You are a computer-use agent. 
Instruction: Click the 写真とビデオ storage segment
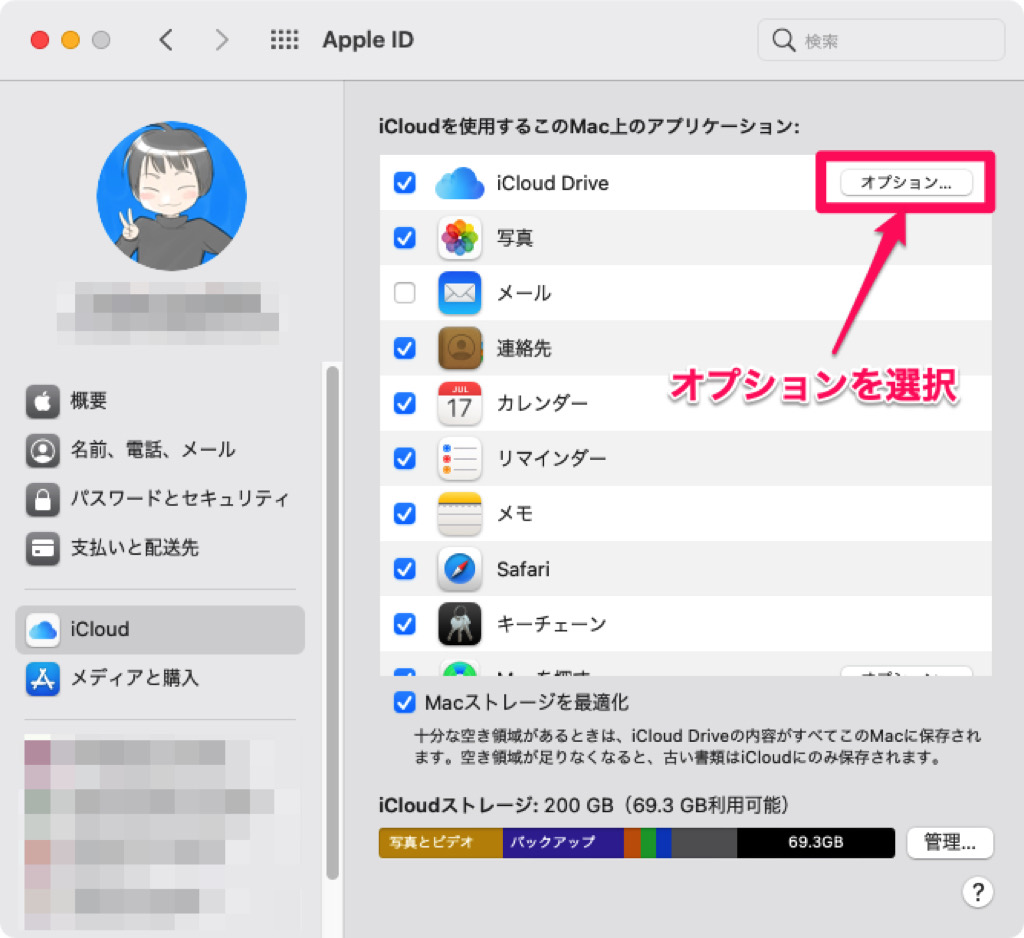pos(440,843)
